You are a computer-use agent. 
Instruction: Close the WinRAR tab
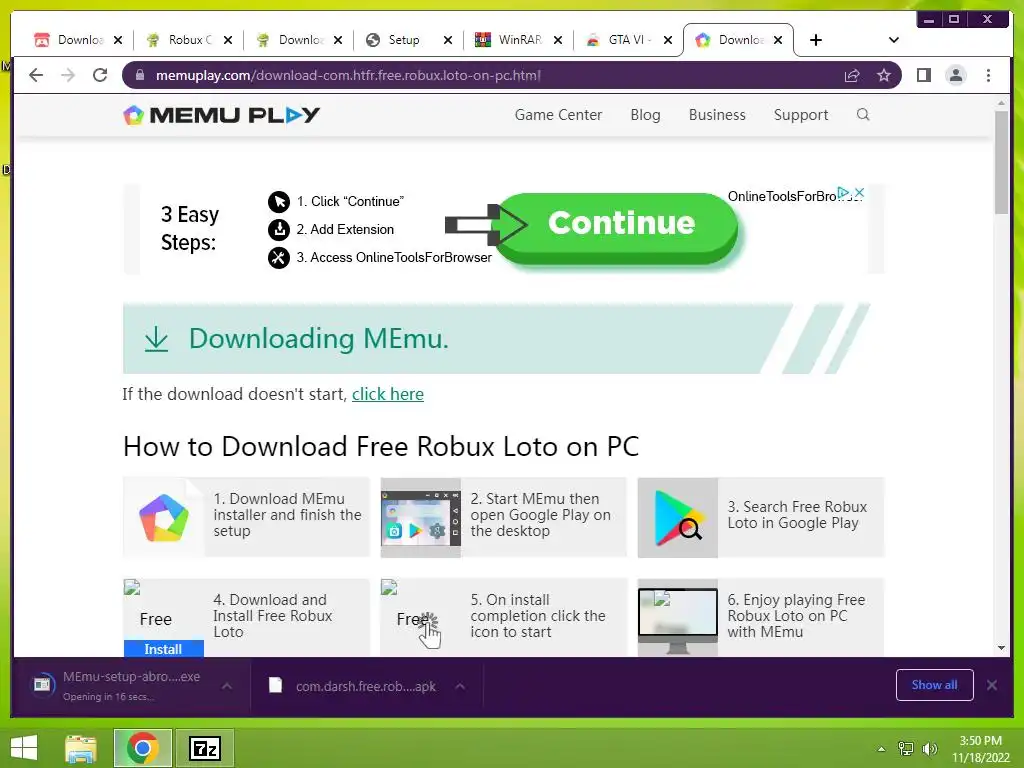pos(558,40)
